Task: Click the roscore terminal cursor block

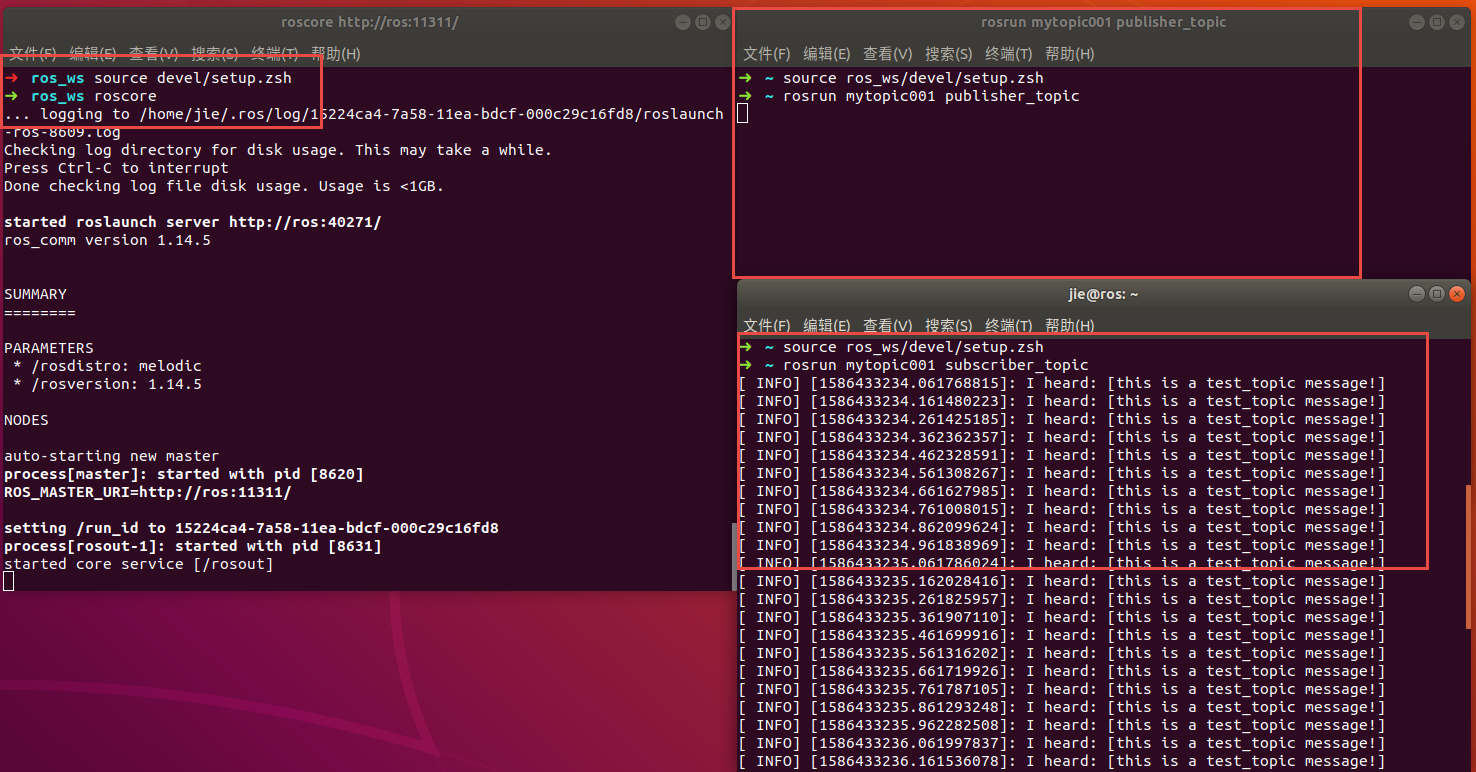Action: pos(9,581)
